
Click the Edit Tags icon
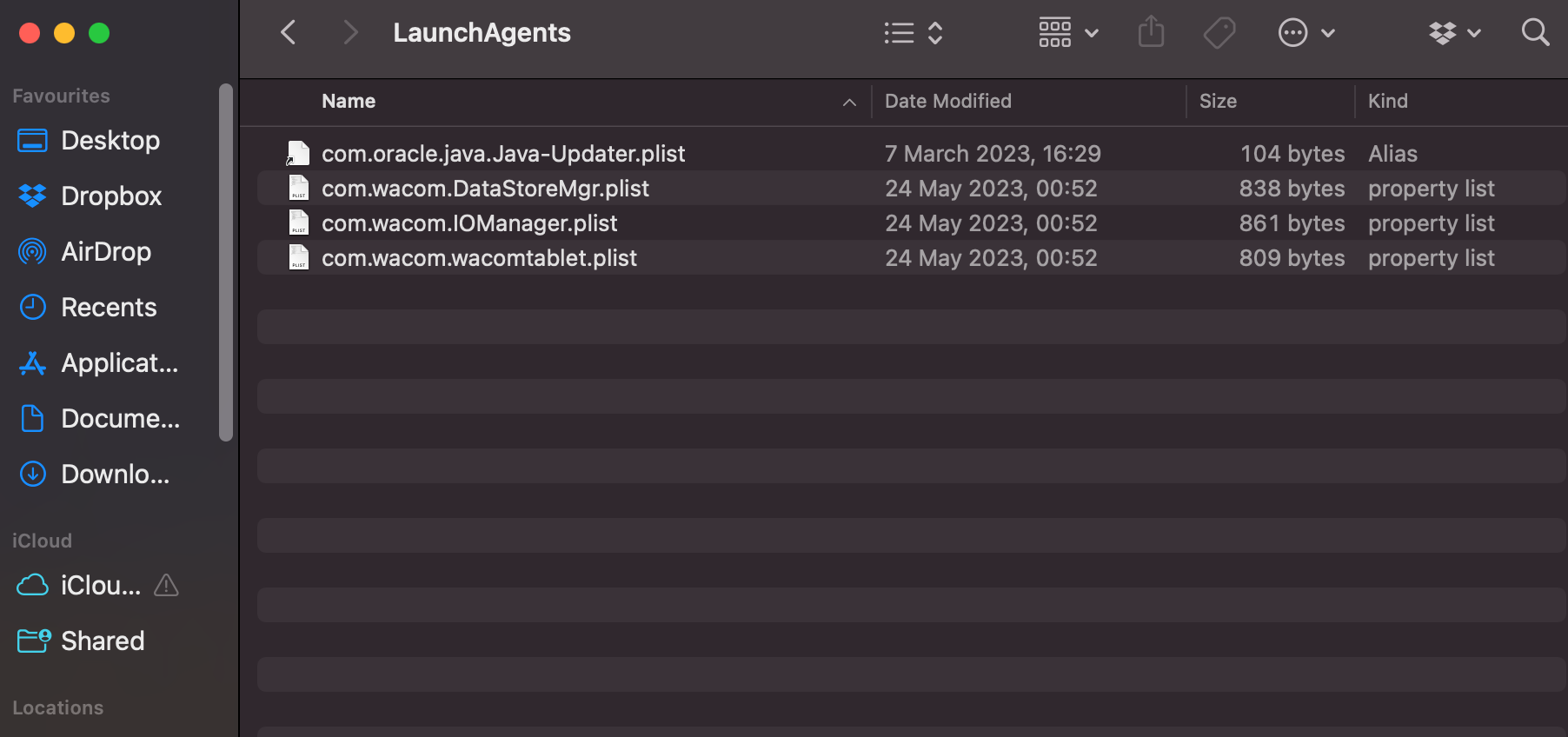[1219, 33]
